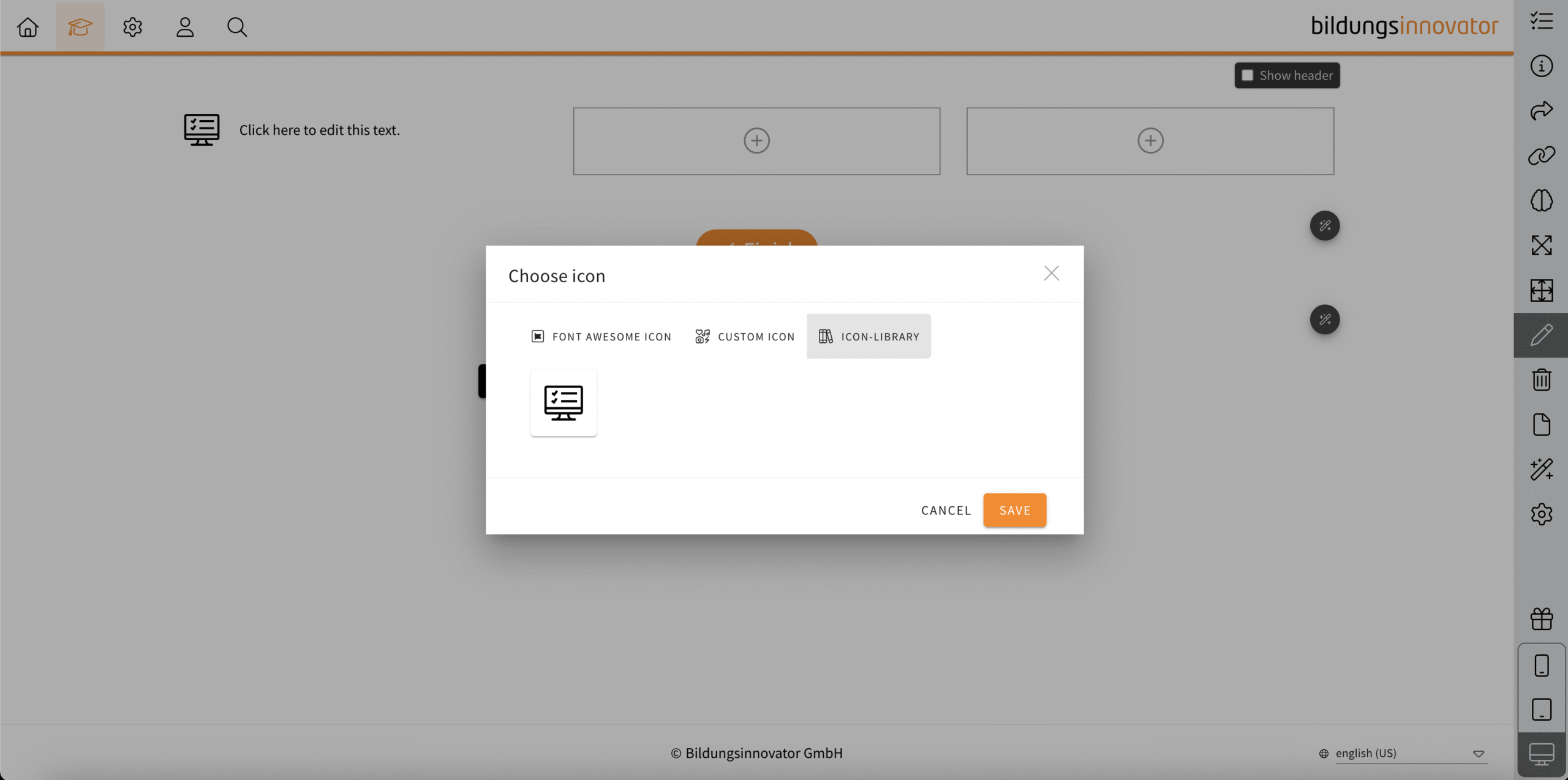Switch to desktop preview mode

[x=1541, y=754]
